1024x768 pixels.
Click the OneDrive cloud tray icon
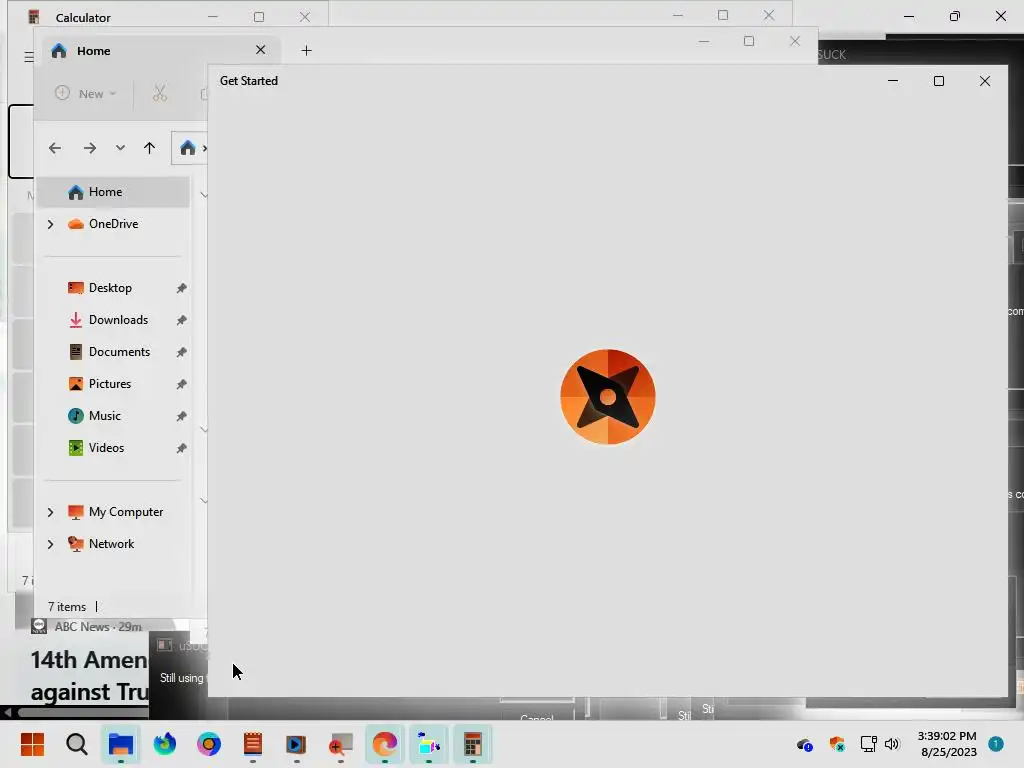click(805, 744)
